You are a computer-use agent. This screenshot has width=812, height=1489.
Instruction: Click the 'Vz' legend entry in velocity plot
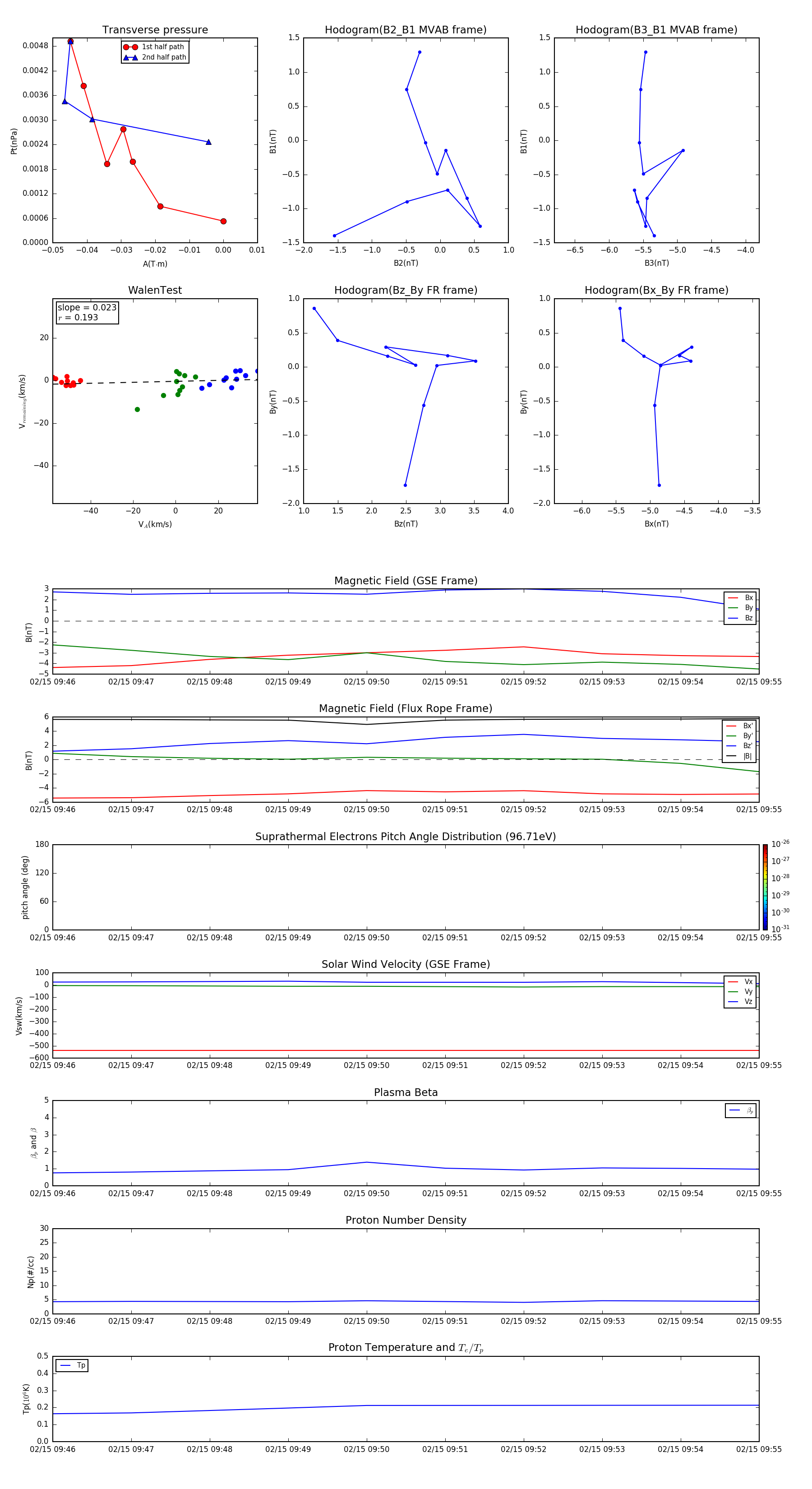point(740,1002)
